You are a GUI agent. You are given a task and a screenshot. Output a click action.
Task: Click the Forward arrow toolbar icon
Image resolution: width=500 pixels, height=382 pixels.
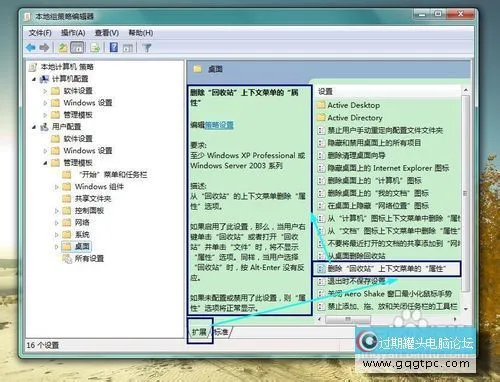[44, 48]
